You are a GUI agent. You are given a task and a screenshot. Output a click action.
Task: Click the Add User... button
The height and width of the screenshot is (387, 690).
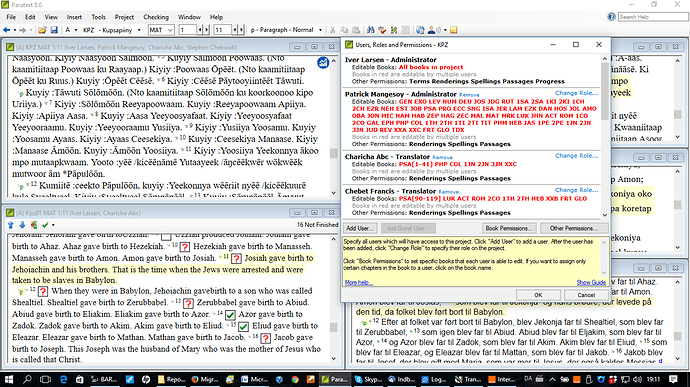360,228
